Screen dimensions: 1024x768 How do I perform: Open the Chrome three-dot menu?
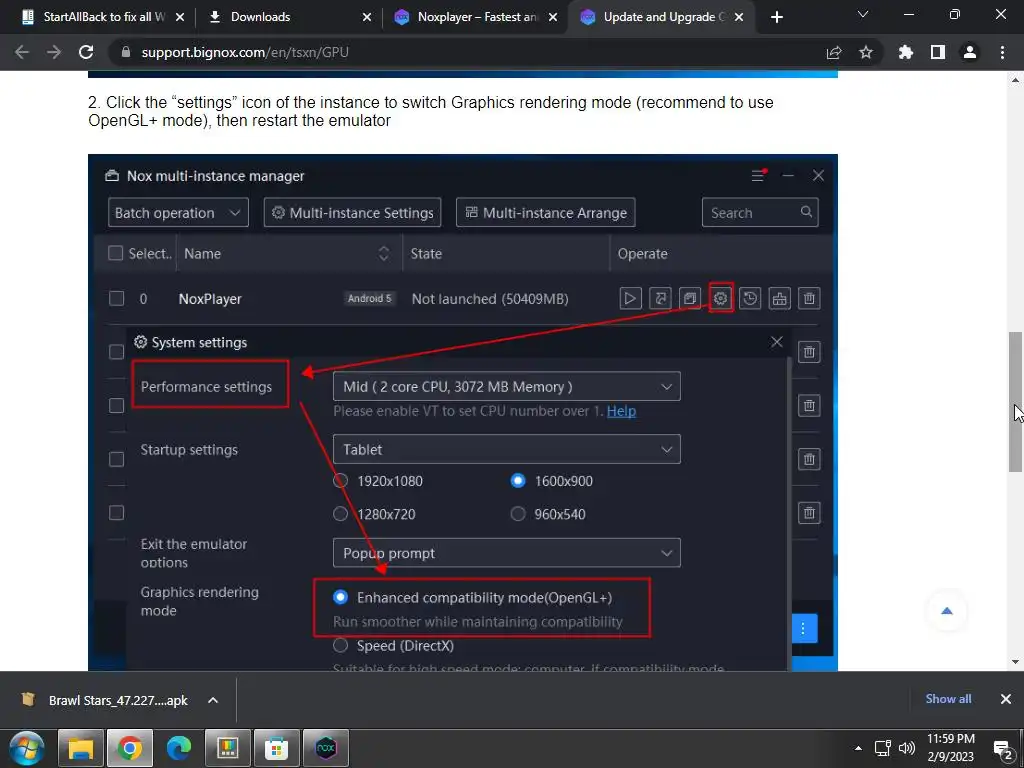pos(1002,52)
